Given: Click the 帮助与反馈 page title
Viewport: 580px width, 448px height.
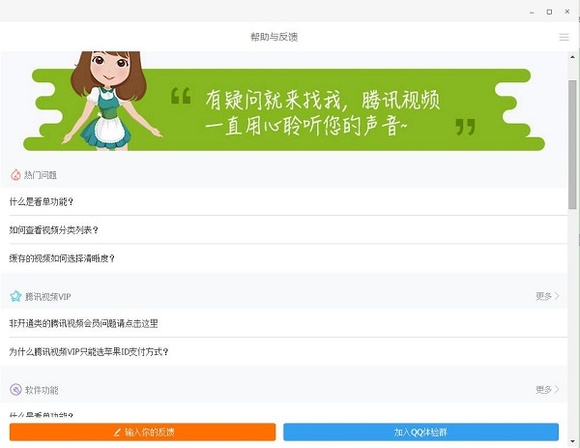Looking at the screenshot, I should pos(274,37).
